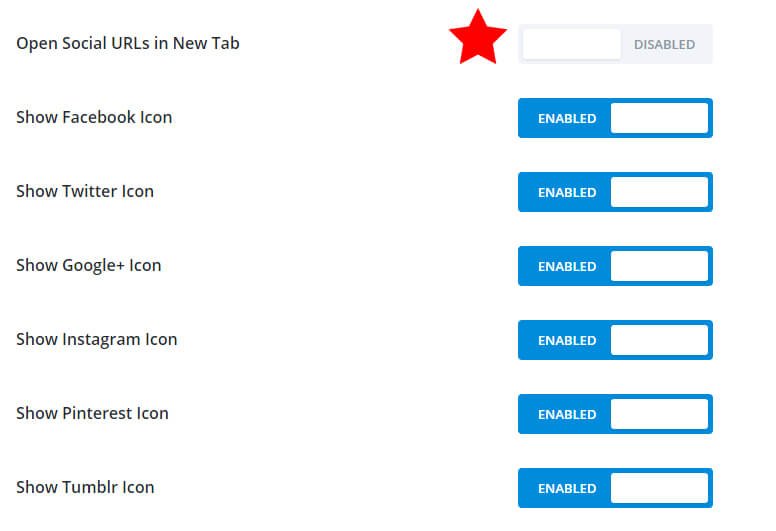Select the 'Show Twitter Icon' label

point(85,191)
